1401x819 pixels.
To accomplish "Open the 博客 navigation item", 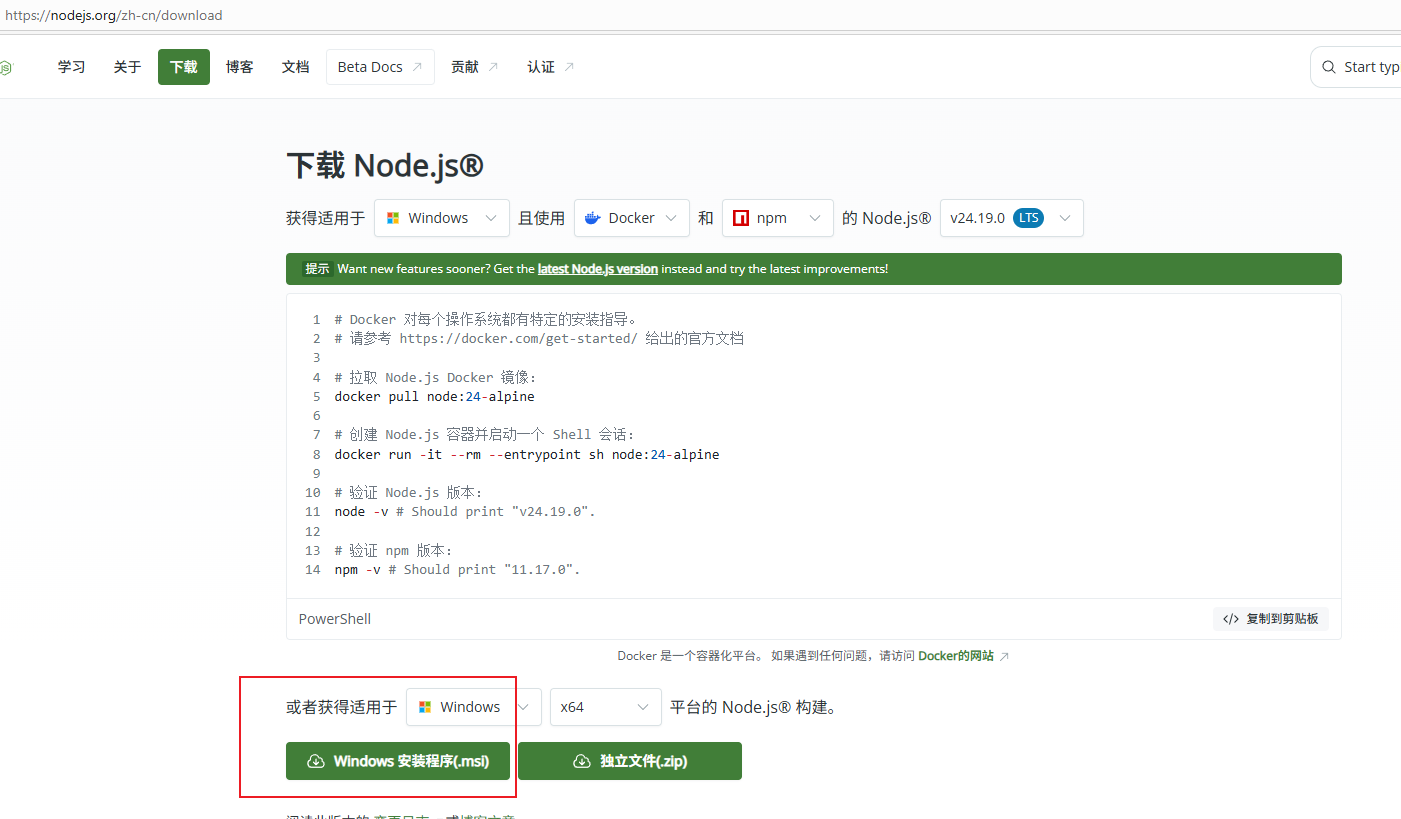I will click(240, 67).
